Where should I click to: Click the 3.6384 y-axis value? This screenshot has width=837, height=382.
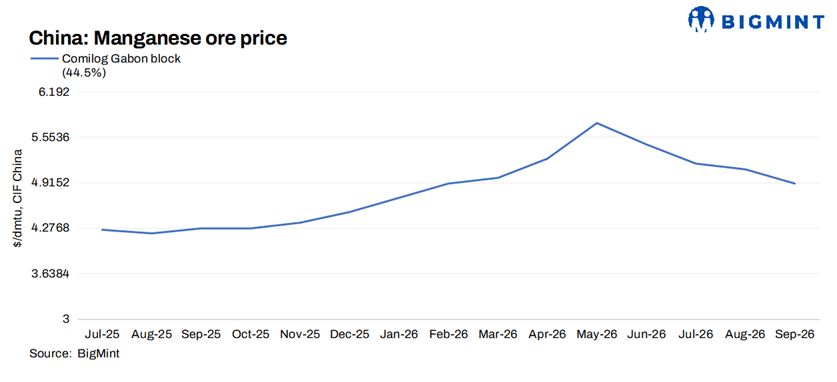tap(51, 274)
